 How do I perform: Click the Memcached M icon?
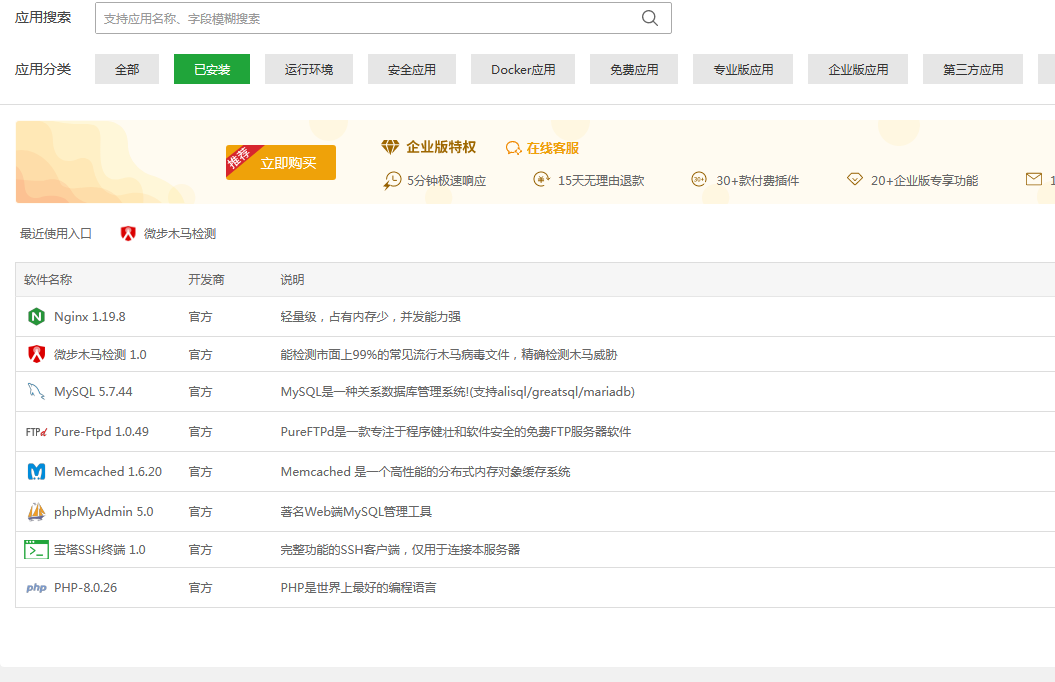click(36, 471)
